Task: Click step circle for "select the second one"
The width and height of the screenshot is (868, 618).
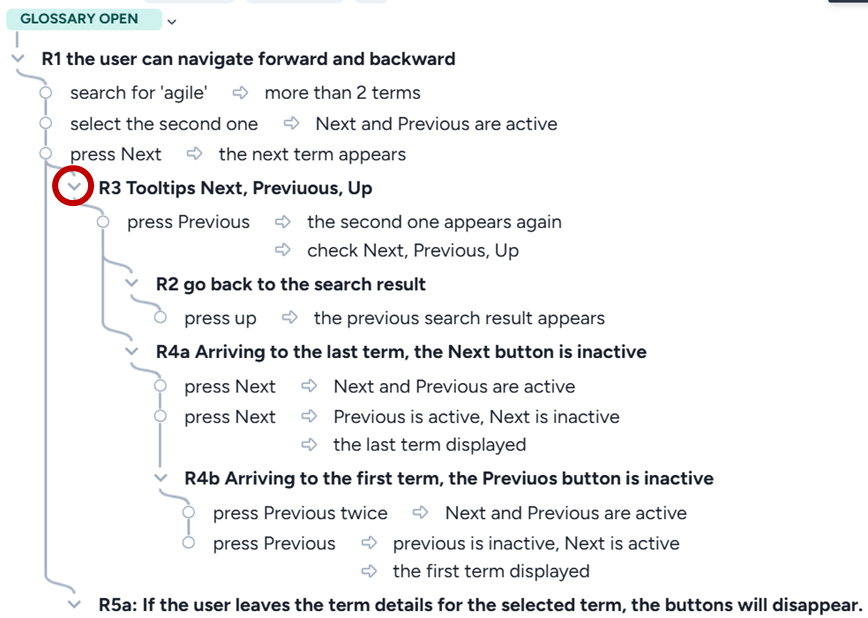Action: (45, 124)
